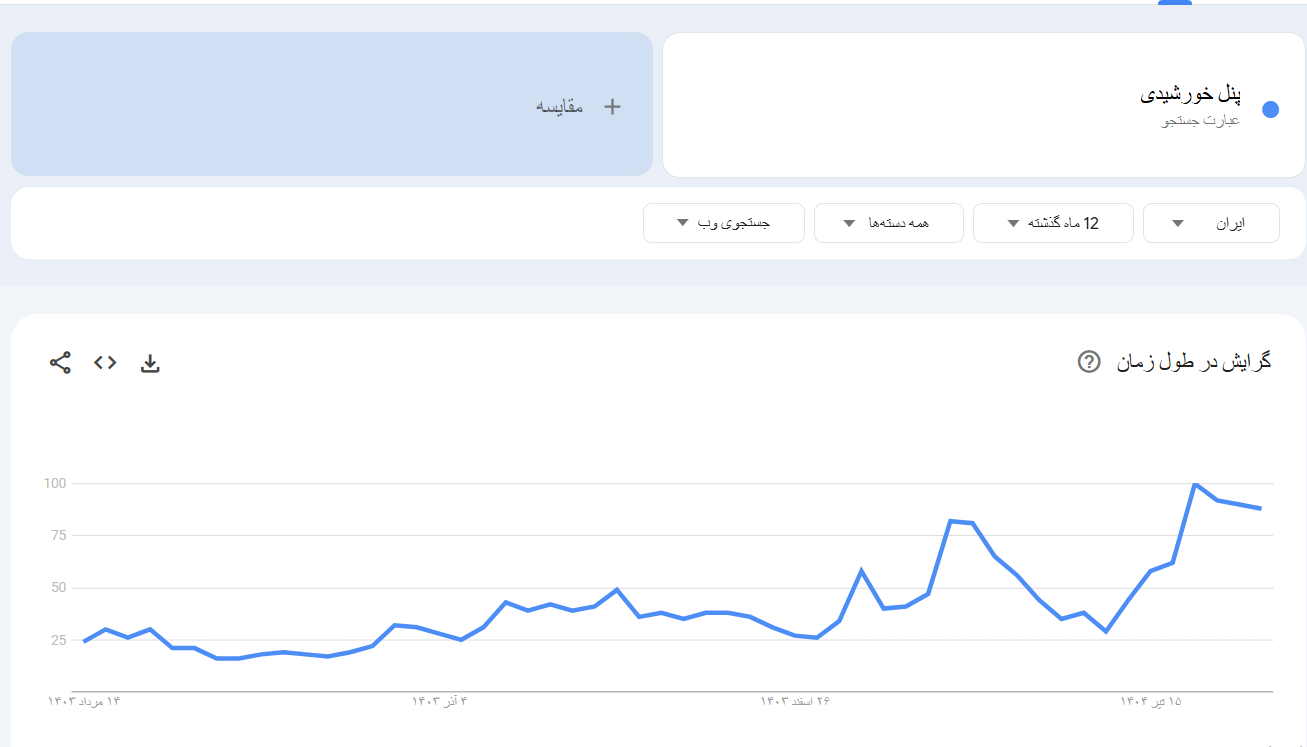Open the همه دسته‌ها categories dropdown
Screen dimensions: 1307x747
888,223
